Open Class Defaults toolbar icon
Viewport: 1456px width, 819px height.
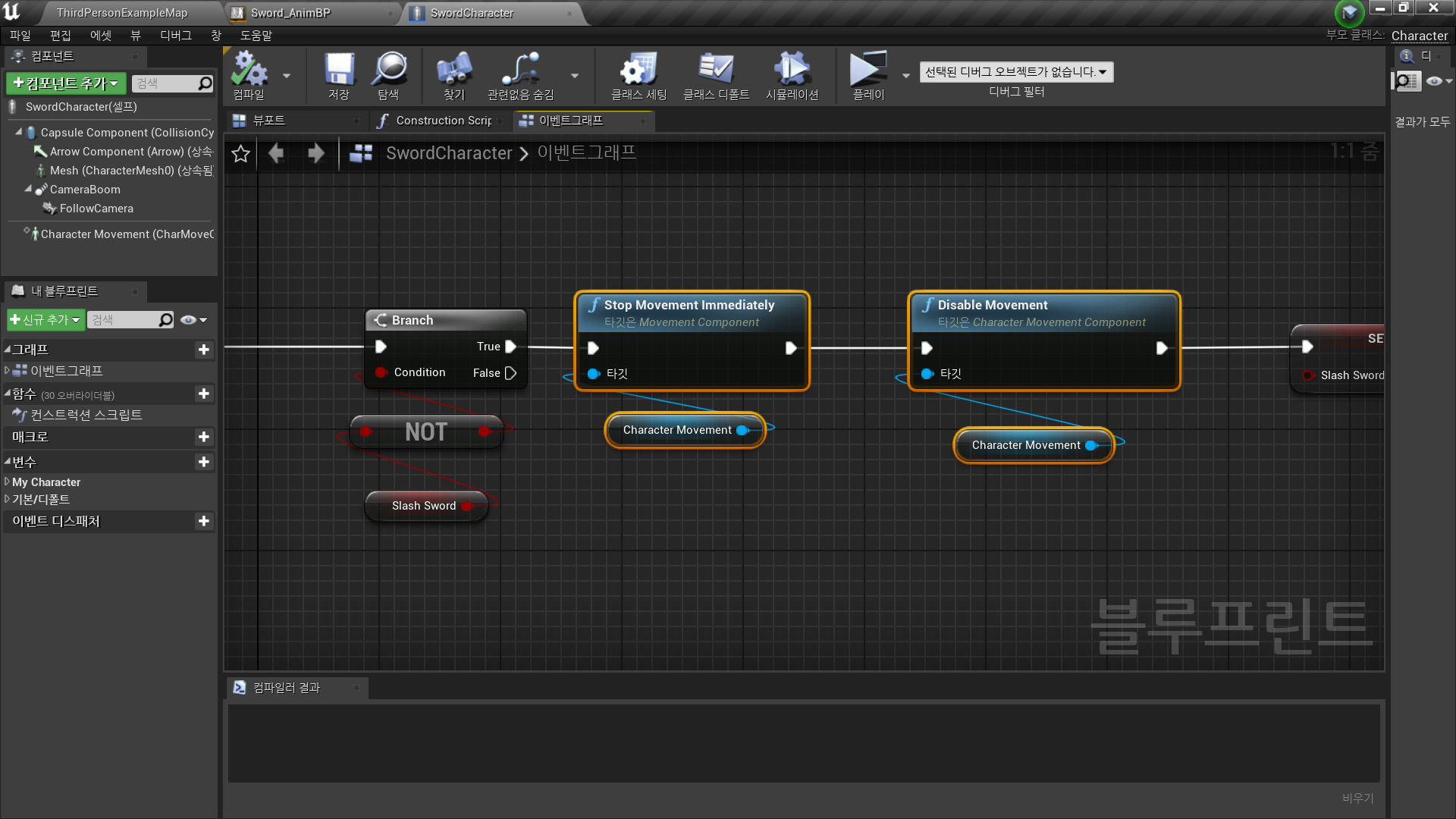tap(716, 70)
